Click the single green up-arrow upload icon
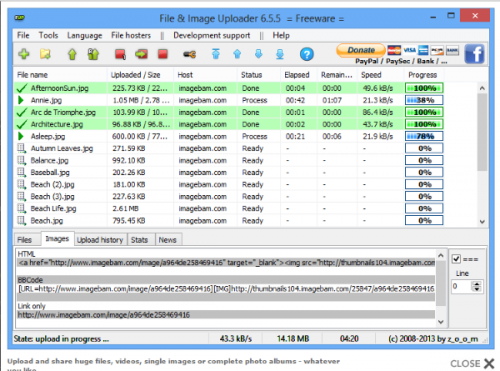Image resolution: width=500 pixels, height=371 pixels. (72, 54)
